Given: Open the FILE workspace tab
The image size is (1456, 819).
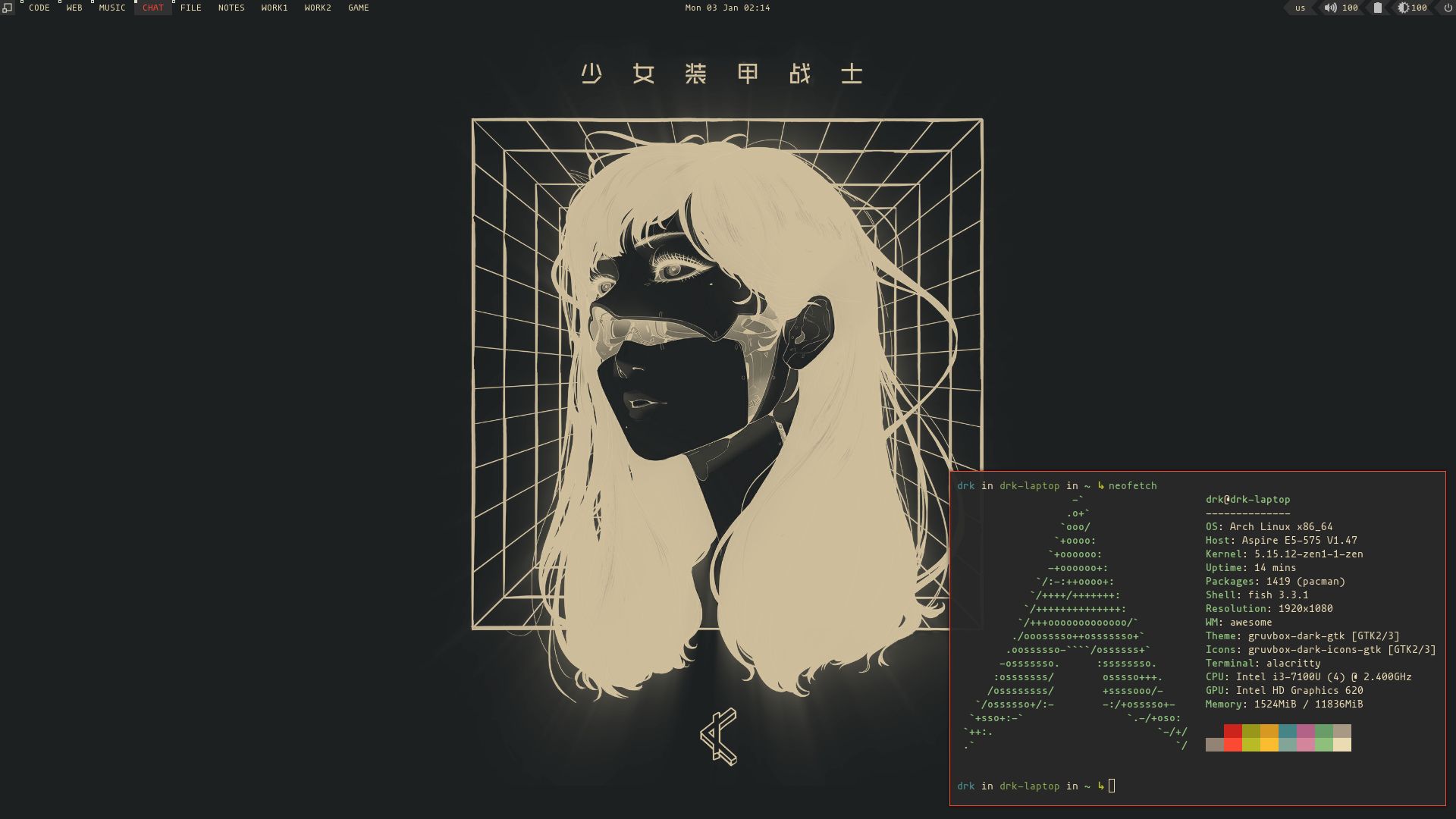Looking at the screenshot, I should [x=191, y=8].
